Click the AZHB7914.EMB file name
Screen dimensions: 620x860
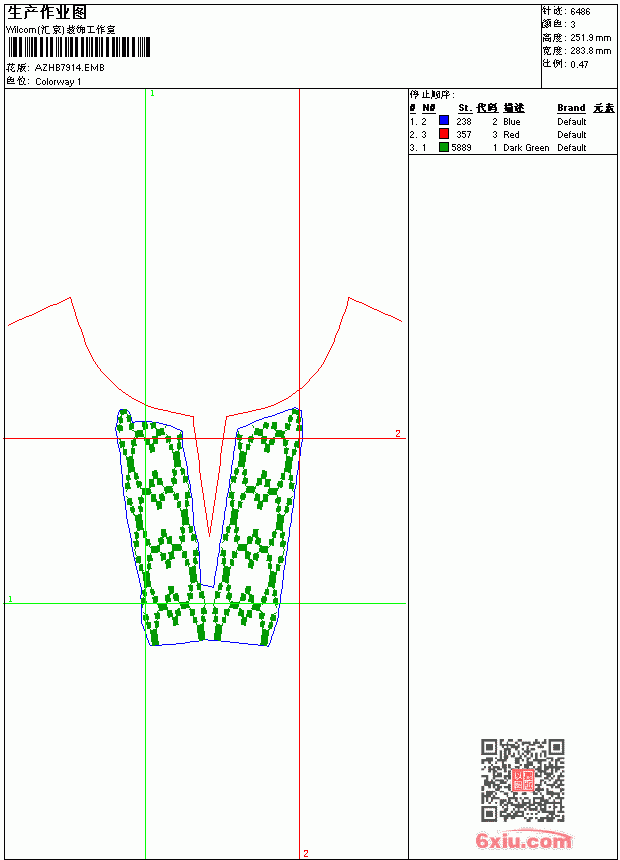(x=70, y=68)
